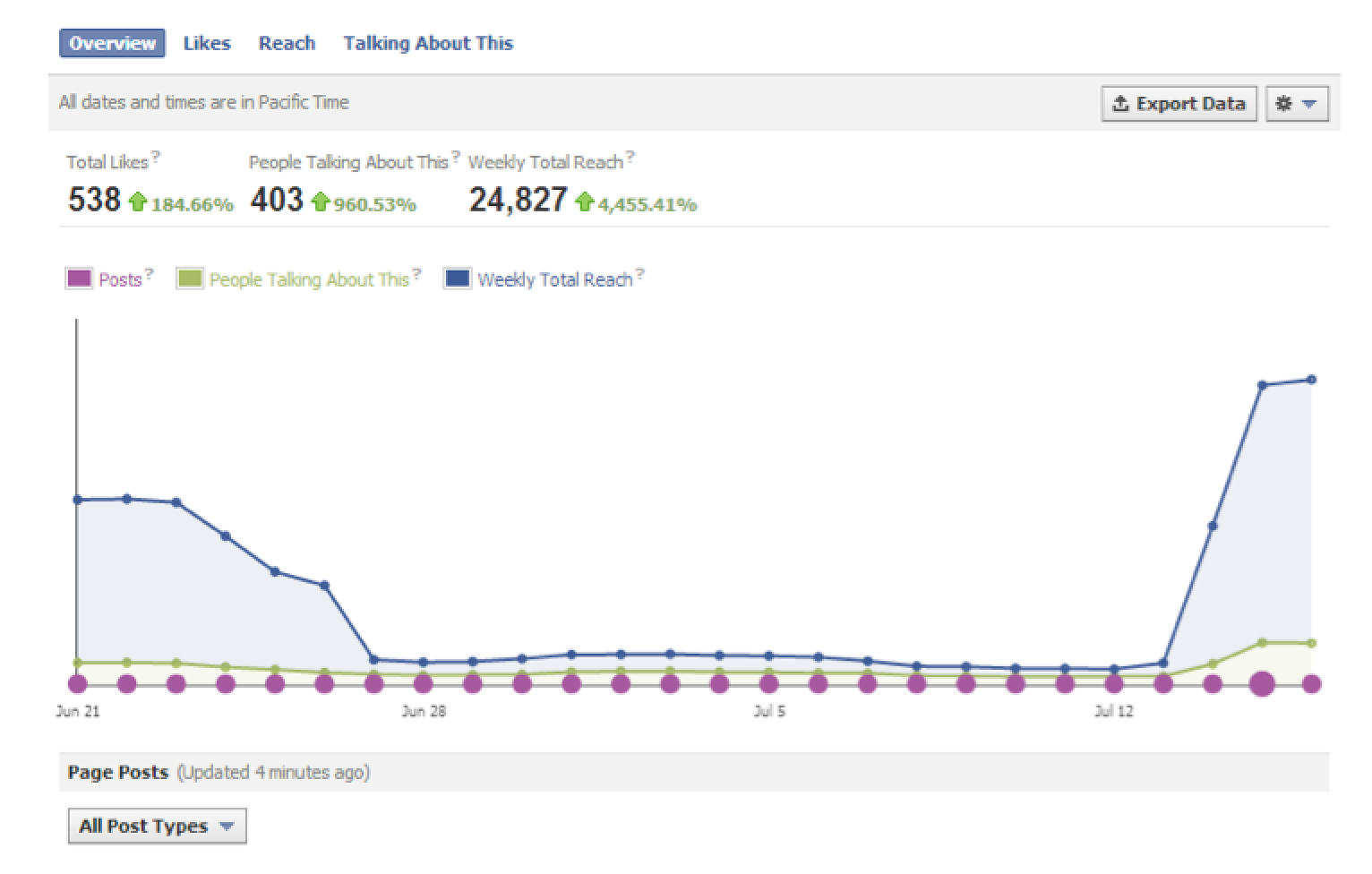Open the Reach tab

point(287,43)
